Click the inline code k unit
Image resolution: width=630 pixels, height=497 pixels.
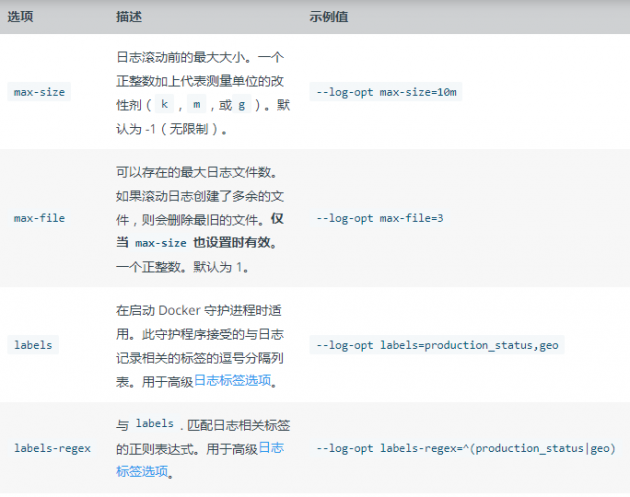tap(164, 104)
